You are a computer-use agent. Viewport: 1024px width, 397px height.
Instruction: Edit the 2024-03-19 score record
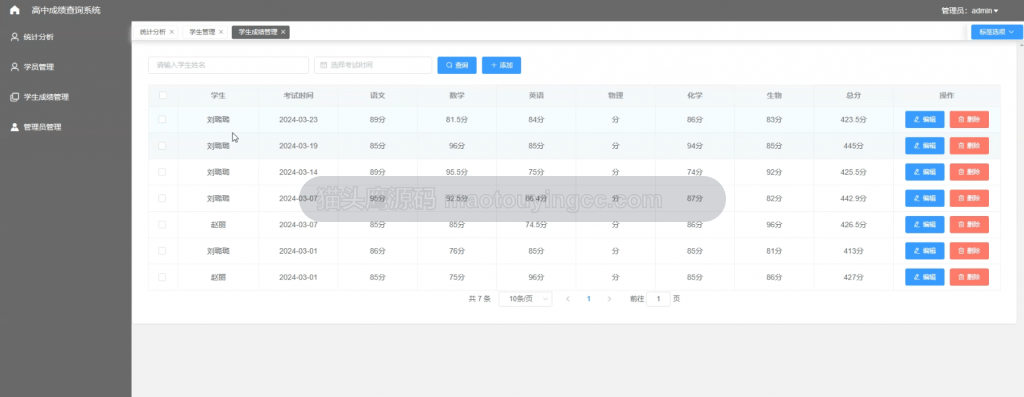click(925, 146)
